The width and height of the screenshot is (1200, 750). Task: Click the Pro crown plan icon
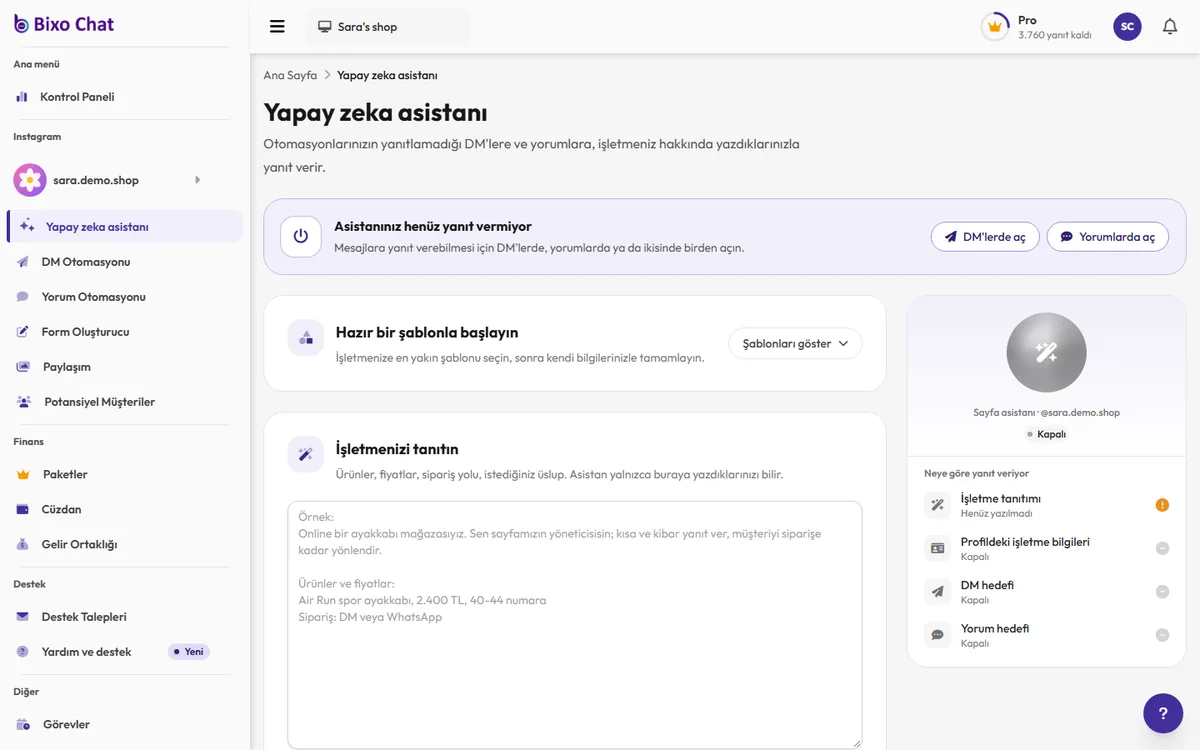tap(994, 27)
